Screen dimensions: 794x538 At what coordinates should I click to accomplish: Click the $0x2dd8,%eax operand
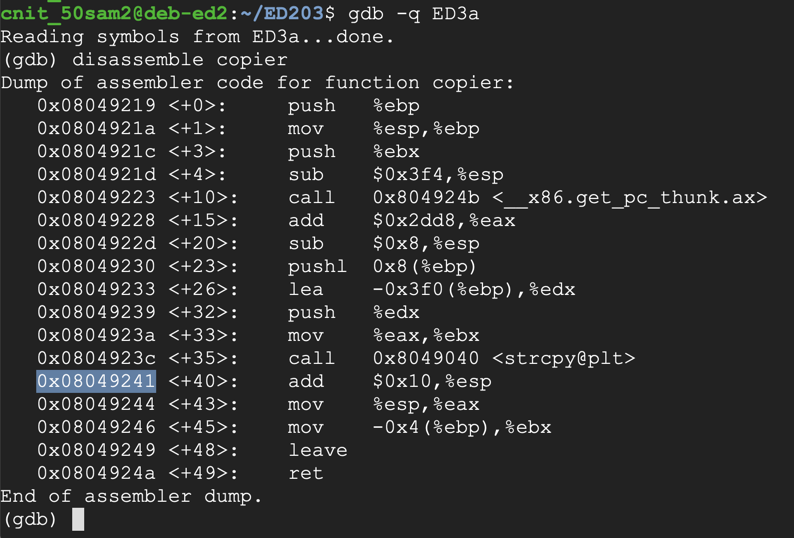[x=443, y=220]
